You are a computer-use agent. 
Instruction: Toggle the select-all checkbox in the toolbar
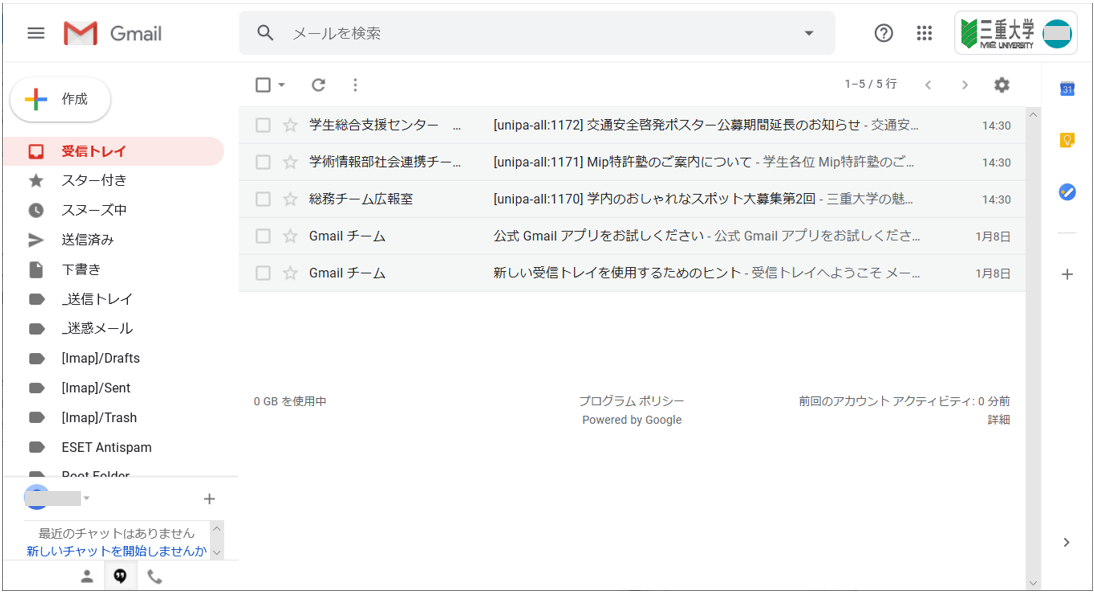point(263,84)
